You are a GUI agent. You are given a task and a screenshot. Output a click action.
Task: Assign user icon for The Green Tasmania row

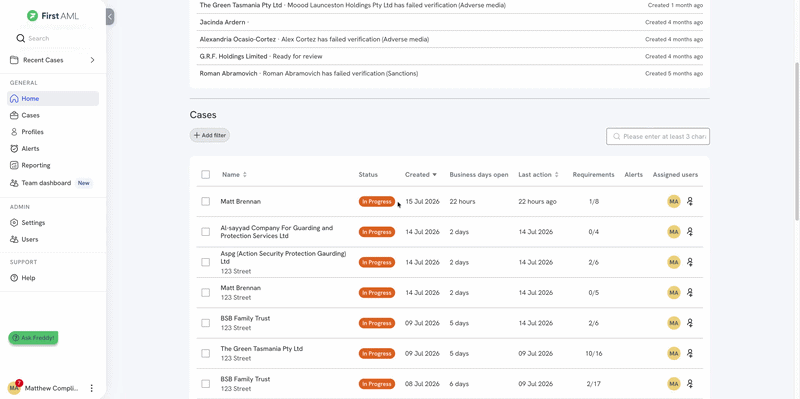click(x=690, y=354)
